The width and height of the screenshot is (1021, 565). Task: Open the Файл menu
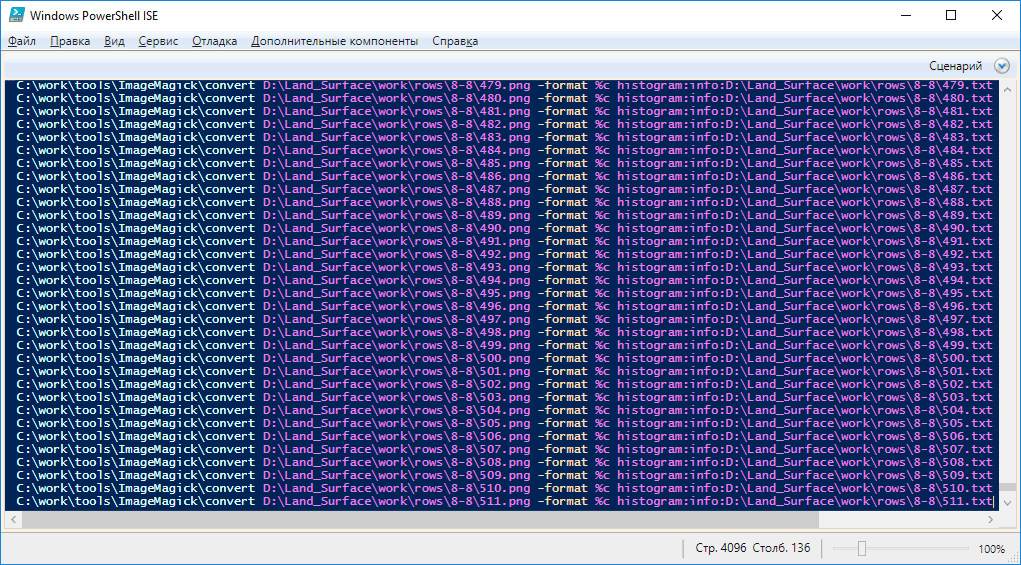(x=22, y=41)
